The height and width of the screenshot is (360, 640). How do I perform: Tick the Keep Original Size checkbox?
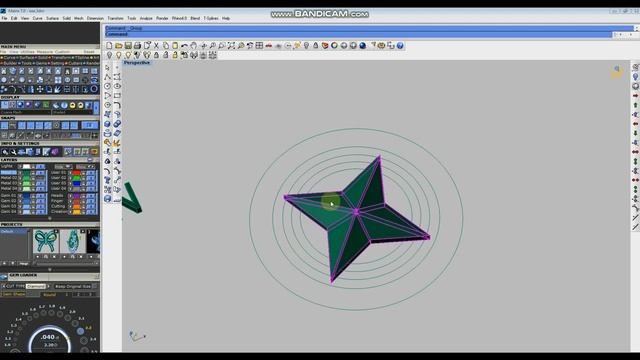pyautogui.click(x=94, y=287)
